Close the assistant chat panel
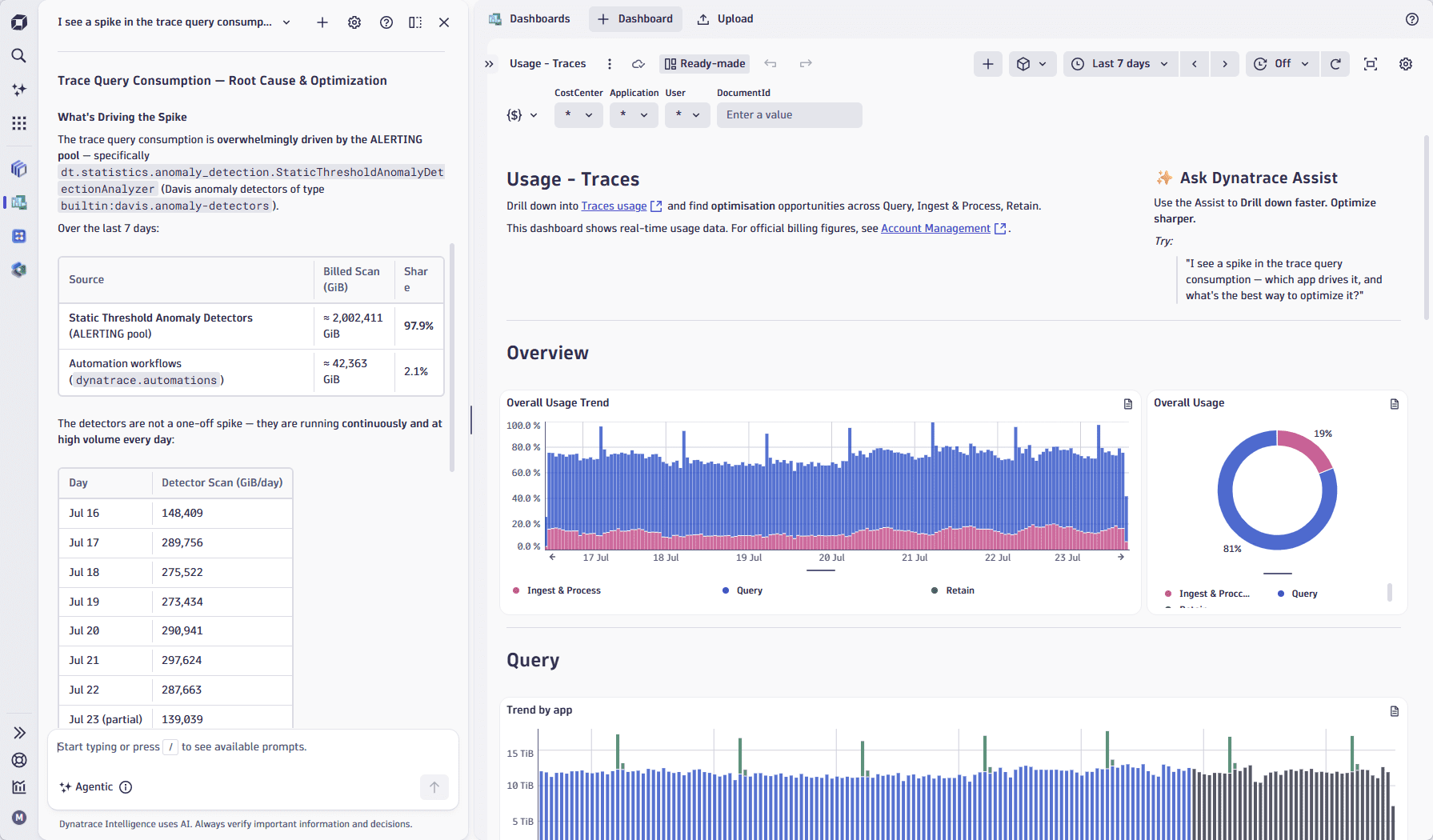 click(x=444, y=22)
